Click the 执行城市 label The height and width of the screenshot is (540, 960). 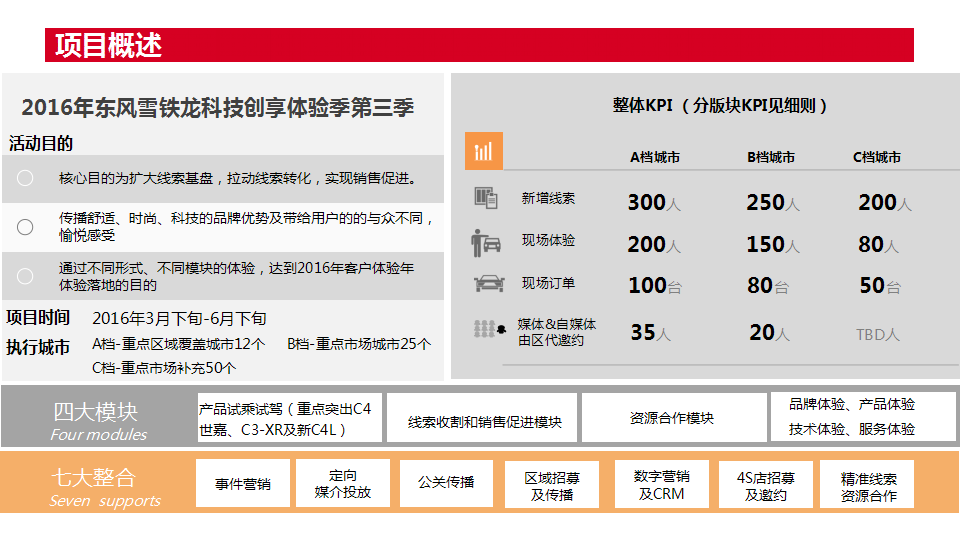pyautogui.click(x=38, y=347)
